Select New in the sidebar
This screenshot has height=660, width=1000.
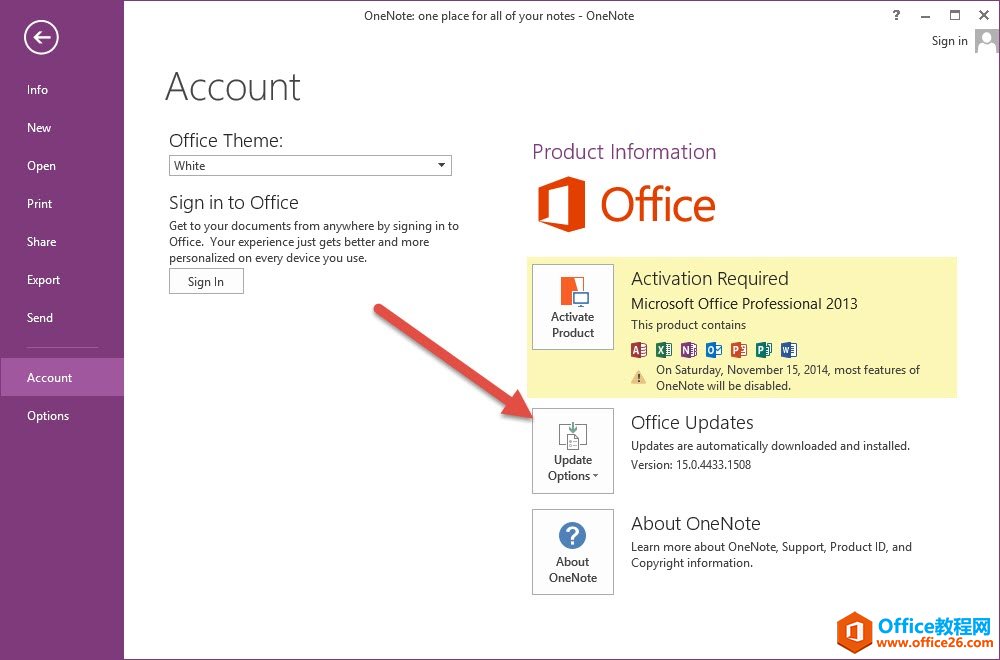click(x=39, y=128)
